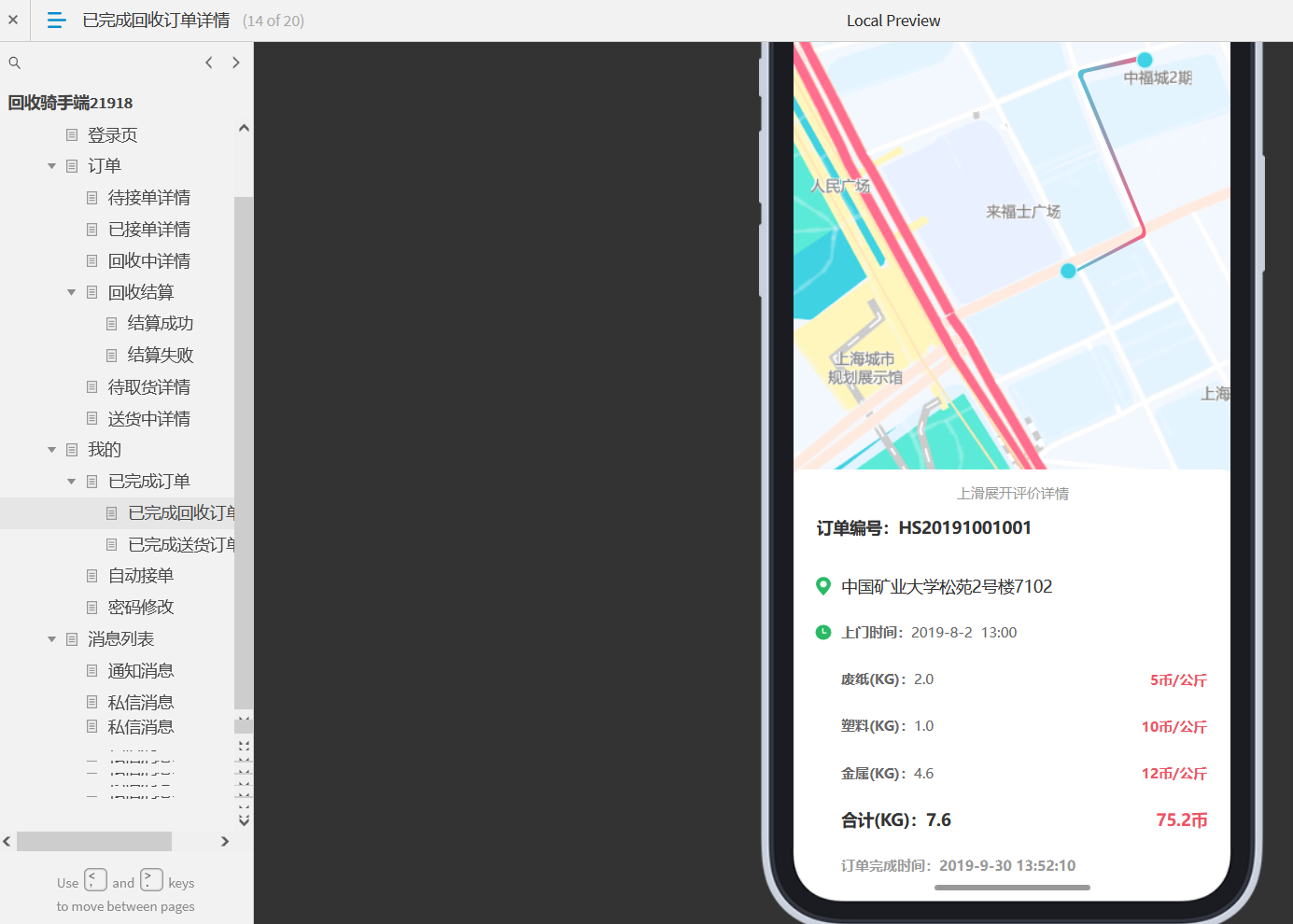Open 回收中详情 page
This screenshot has width=1293, height=924.
149,261
